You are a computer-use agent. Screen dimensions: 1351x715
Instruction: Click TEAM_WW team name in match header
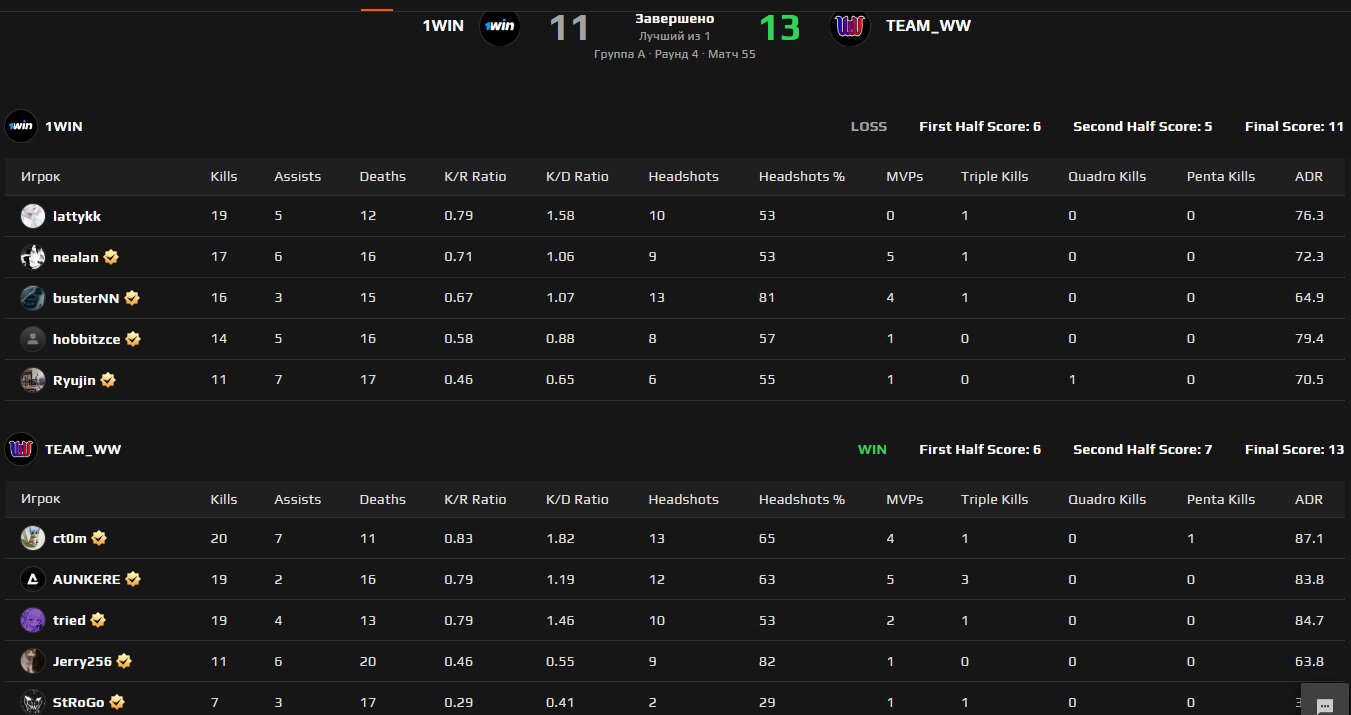[x=928, y=26]
